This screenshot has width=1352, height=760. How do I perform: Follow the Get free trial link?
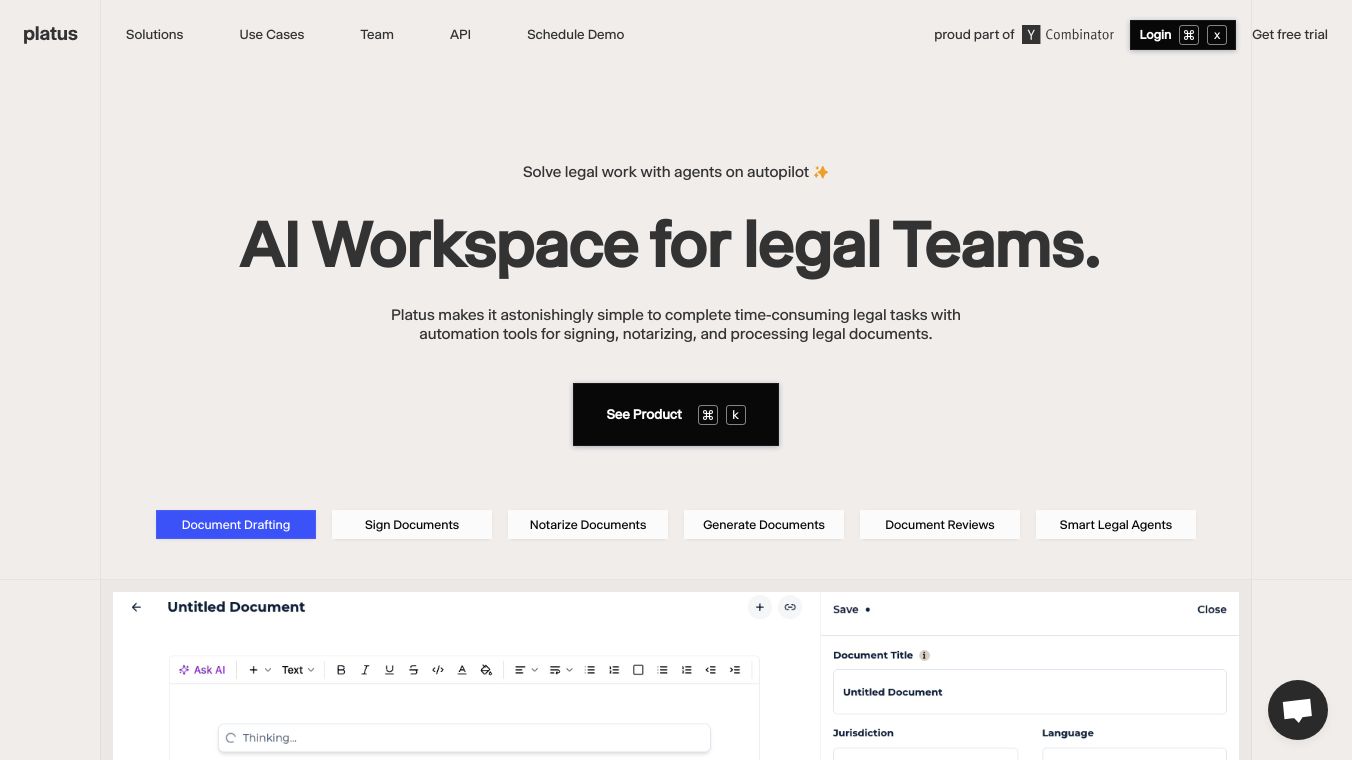click(1290, 34)
